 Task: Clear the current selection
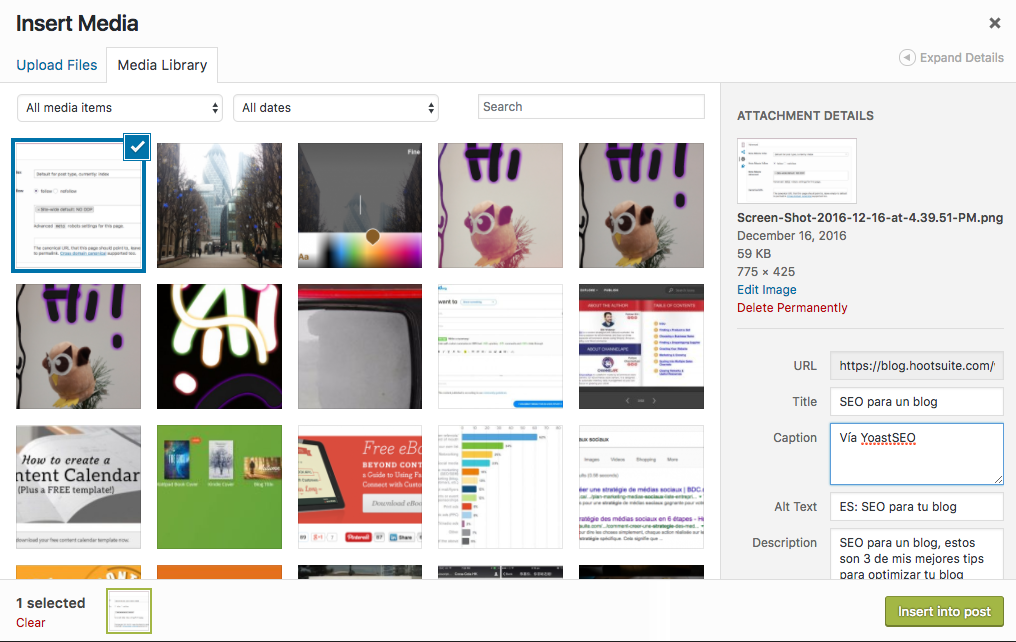click(x=30, y=623)
